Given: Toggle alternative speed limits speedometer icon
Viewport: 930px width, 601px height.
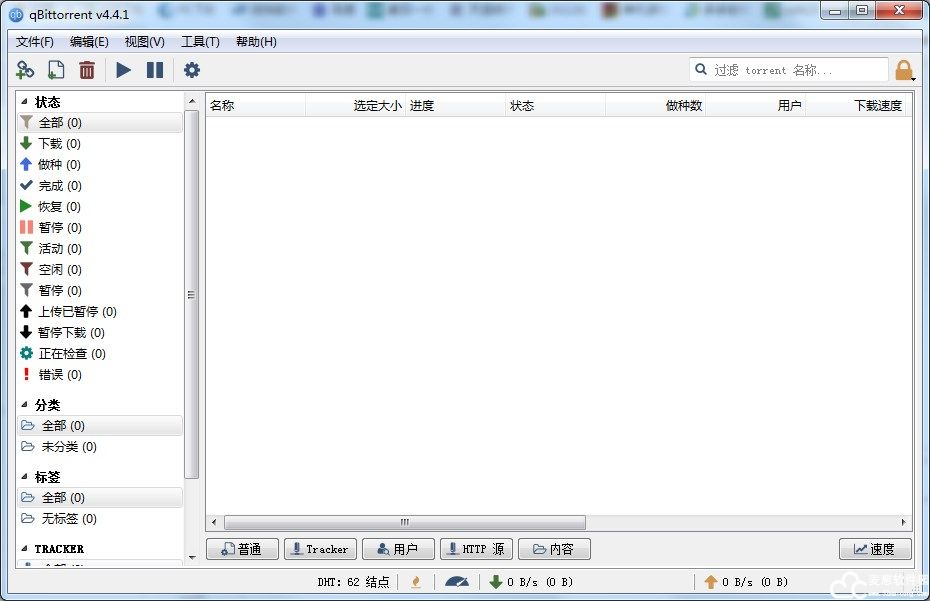Looking at the screenshot, I should point(457,582).
